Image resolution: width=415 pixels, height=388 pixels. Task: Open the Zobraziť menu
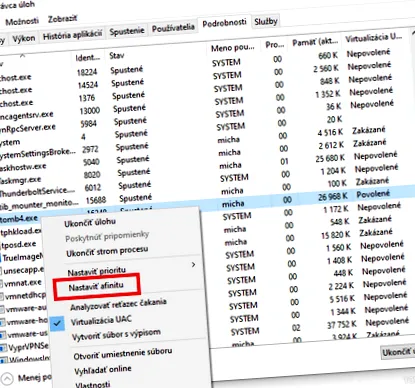62,19
